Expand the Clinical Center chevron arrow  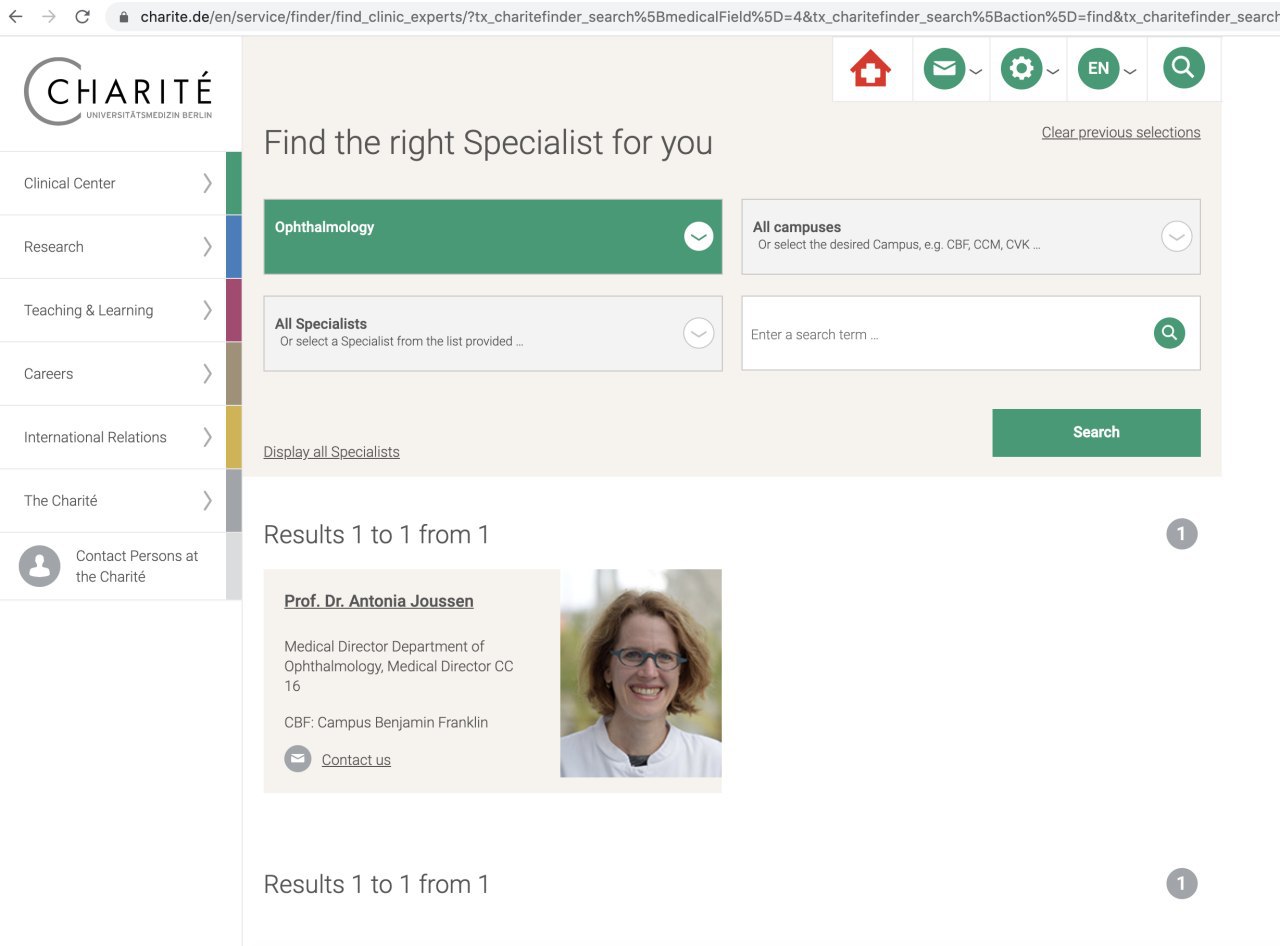[208, 183]
